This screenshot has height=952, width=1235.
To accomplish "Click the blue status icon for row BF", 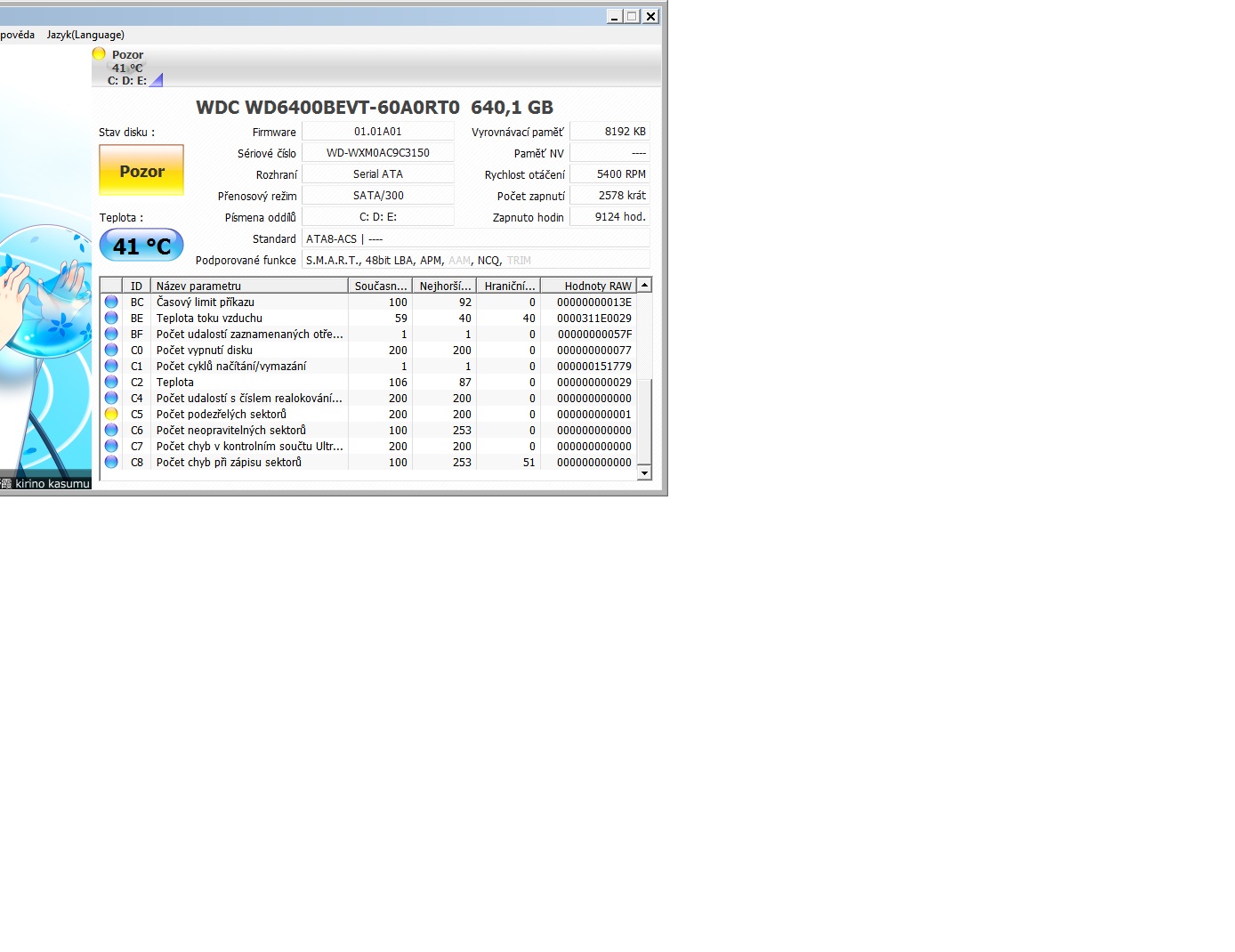I will coord(111,334).
